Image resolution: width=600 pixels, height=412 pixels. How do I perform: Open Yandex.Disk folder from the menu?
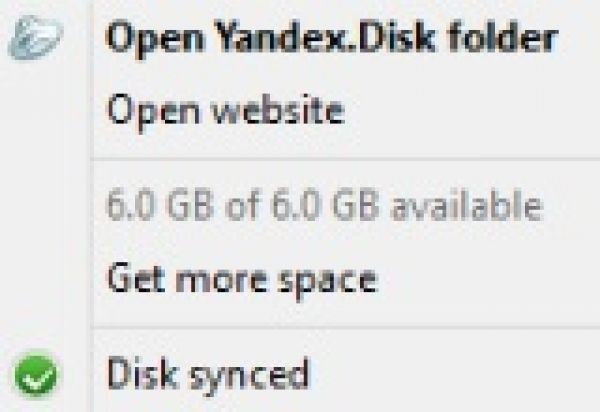tap(331, 39)
